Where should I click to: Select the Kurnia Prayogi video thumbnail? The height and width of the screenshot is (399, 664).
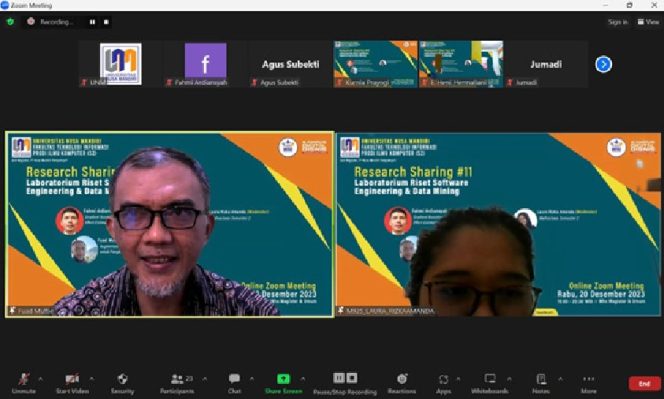point(376,64)
